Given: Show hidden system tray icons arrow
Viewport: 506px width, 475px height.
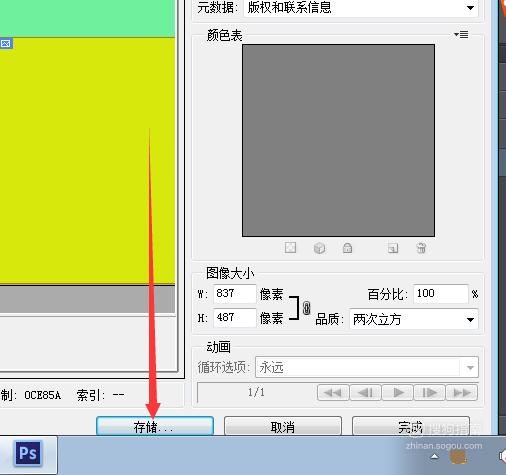Looking at the screenshot, I should (434, 456).
